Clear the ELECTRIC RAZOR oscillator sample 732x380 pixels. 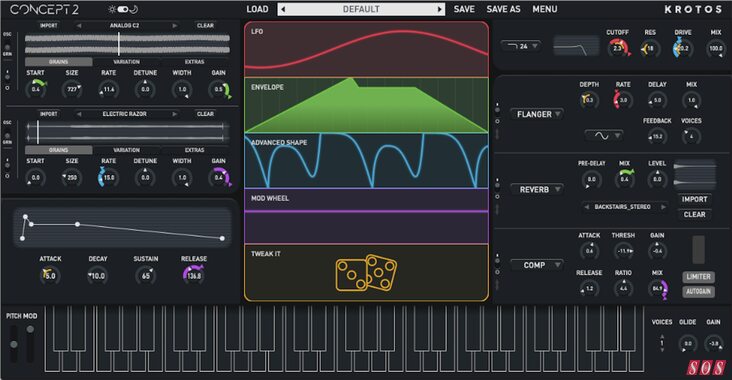(x=205, y=114)
